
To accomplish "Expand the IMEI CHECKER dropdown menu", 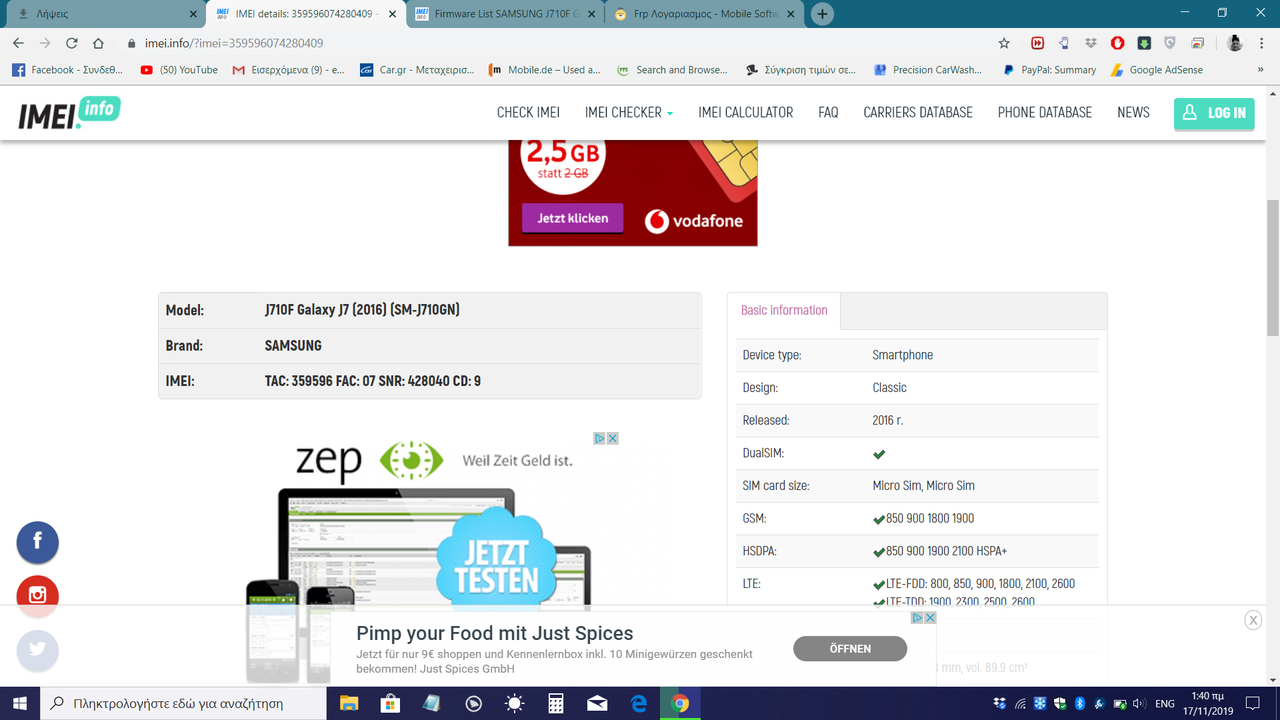I will tap(629, 112).
